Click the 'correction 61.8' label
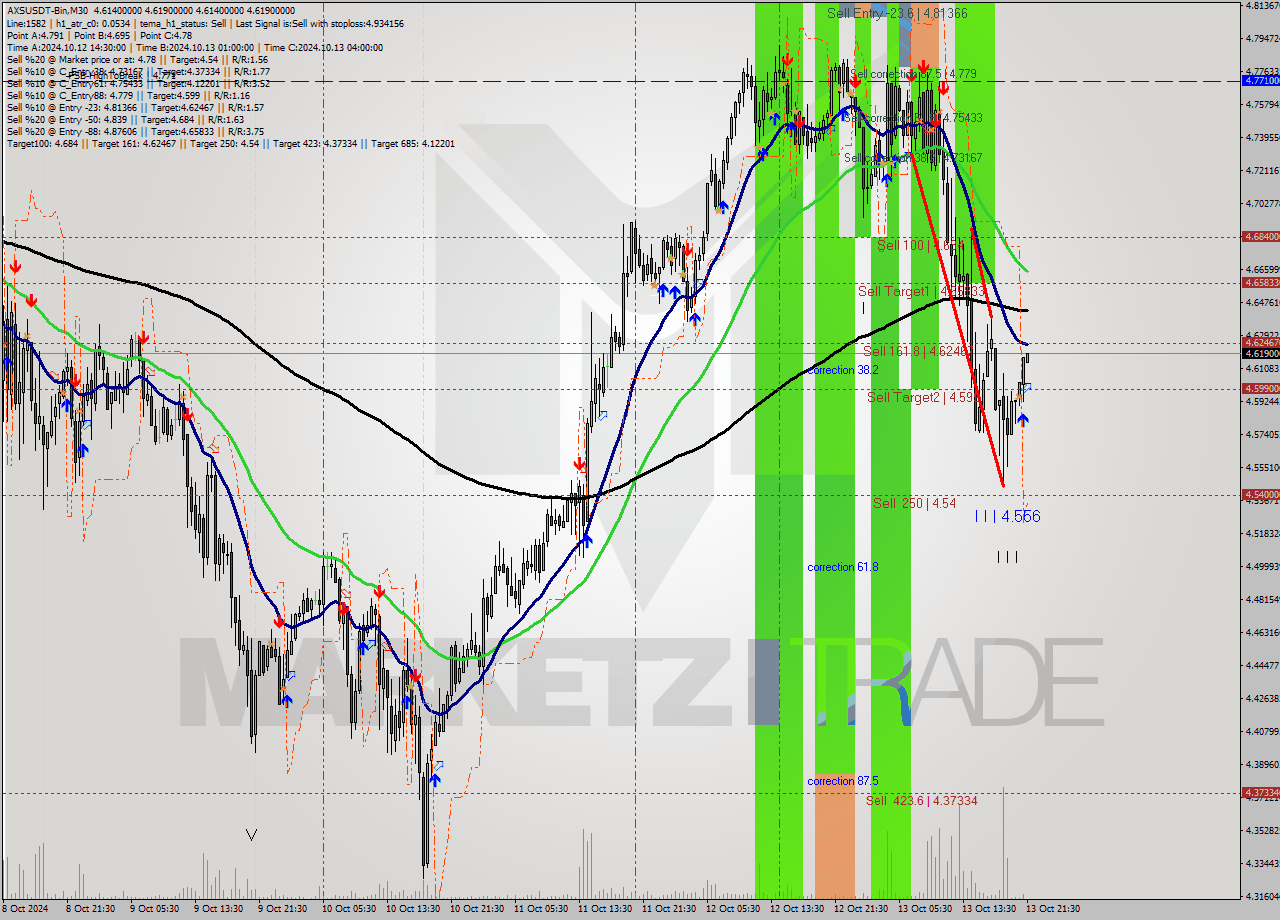This screenshot has height=920, width=1280. (x=843, y=567)
